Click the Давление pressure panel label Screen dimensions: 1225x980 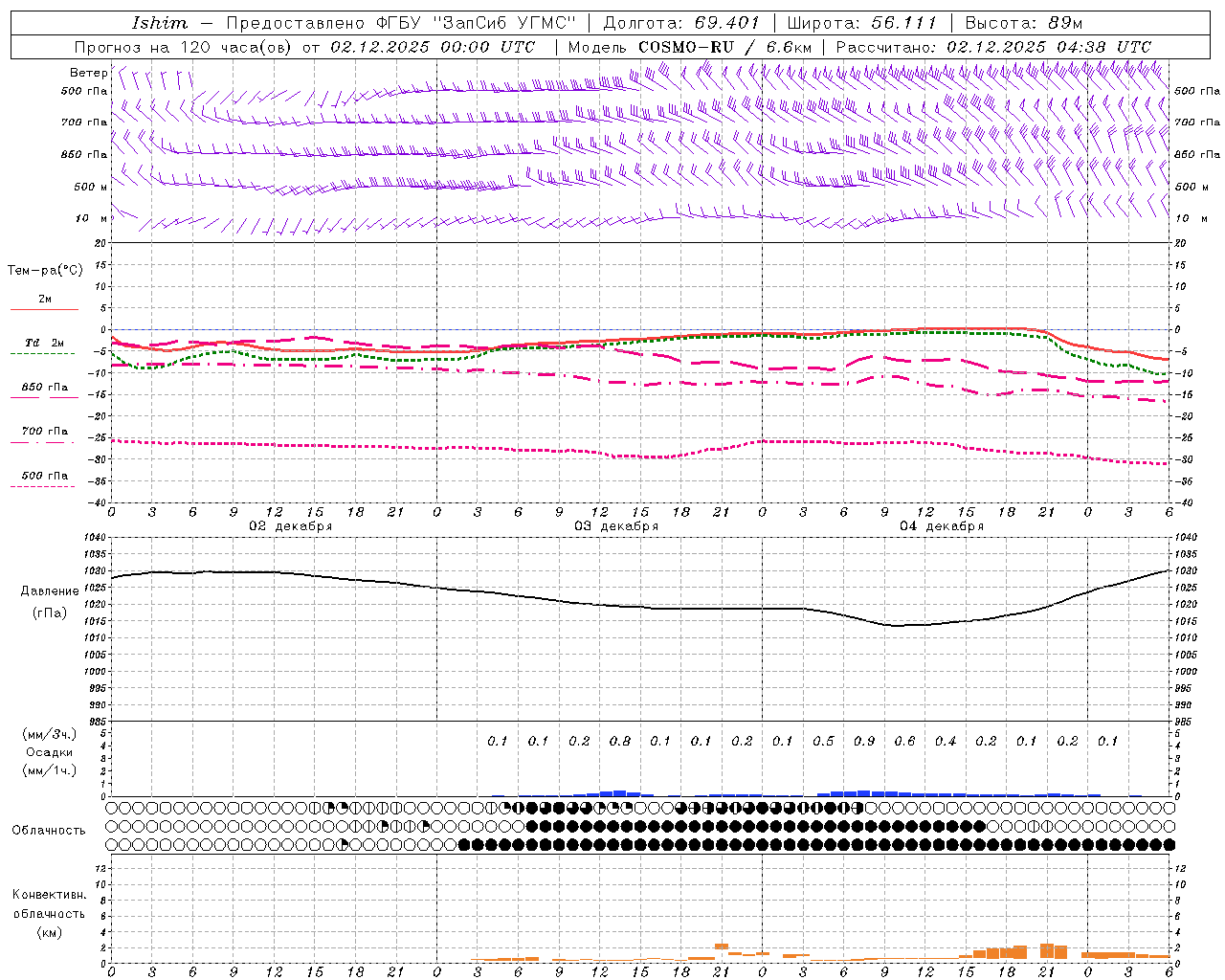50,591
